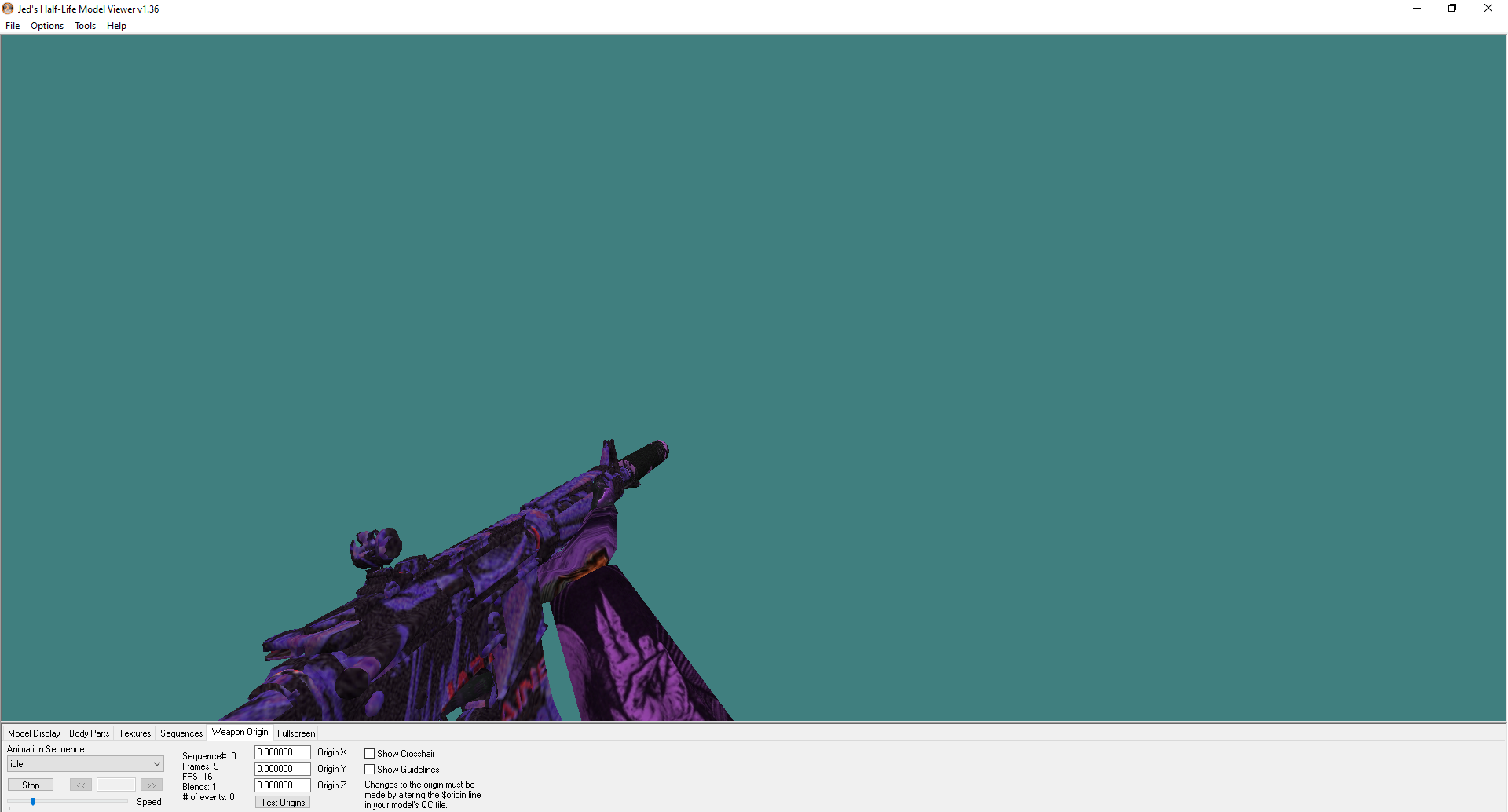
Task: Expand the Animation Sequence dropdown
Action: tap(86, 764)
